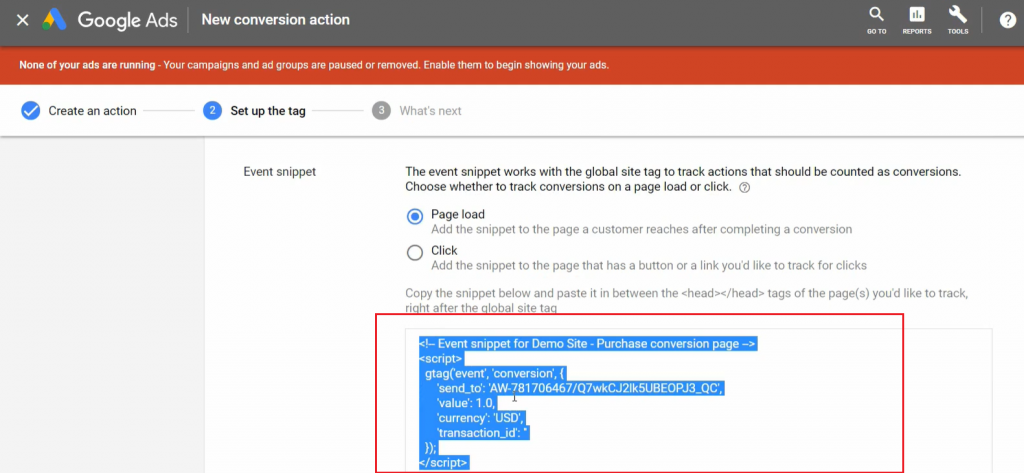Click the 'send_to' line in snippet
The height and width of the screenshot is (473, 1024).
[x=581, y=388]
